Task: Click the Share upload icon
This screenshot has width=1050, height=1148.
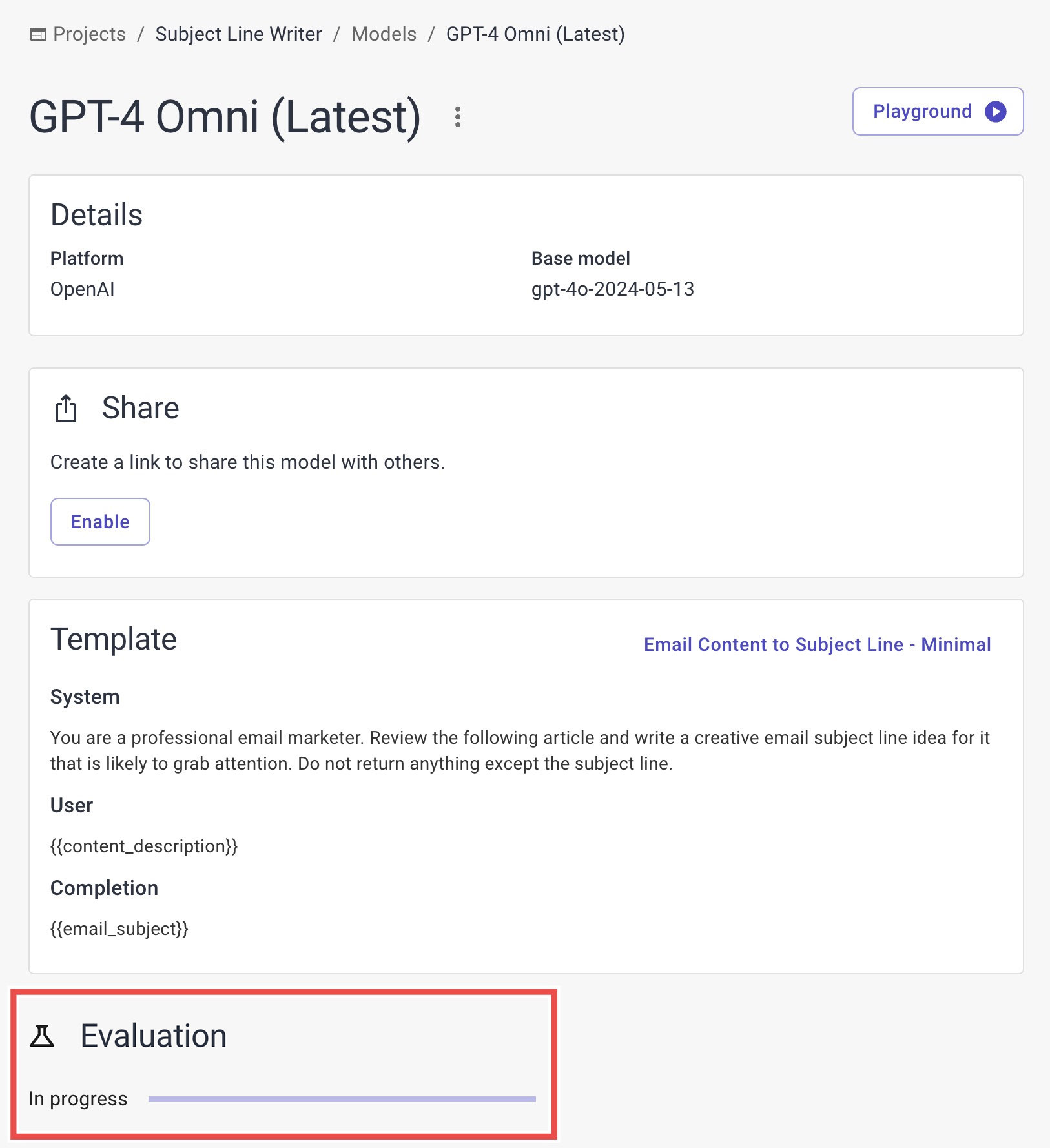Action: (x=66, y=408)
